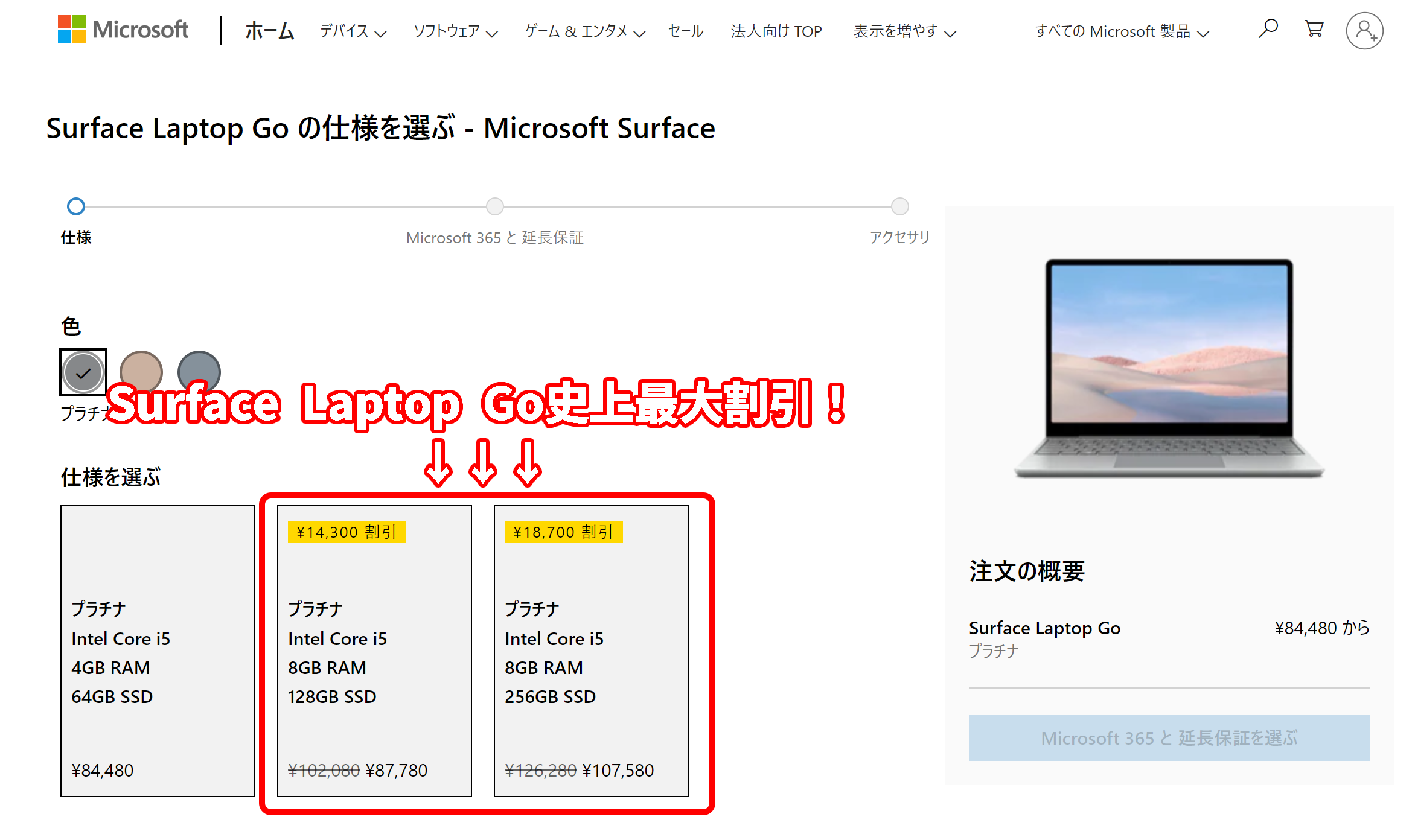Open the 法人向け TOP menu item

click(776, 31)
